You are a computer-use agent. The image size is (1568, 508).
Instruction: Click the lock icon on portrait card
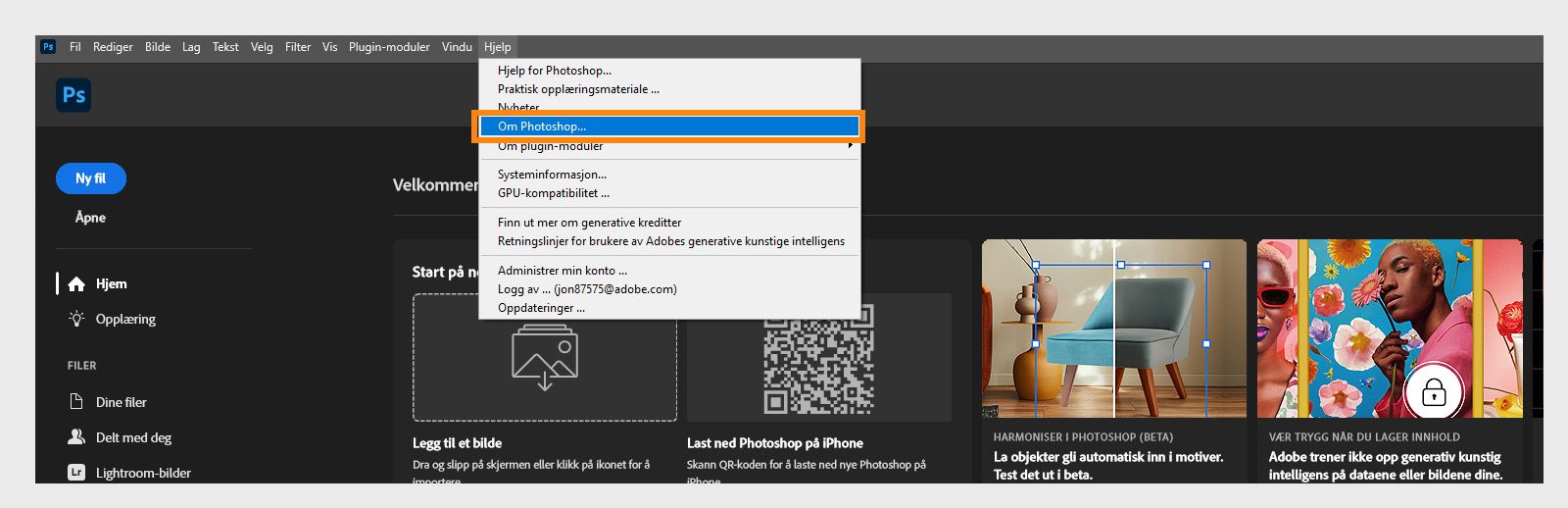[1434, 393]
